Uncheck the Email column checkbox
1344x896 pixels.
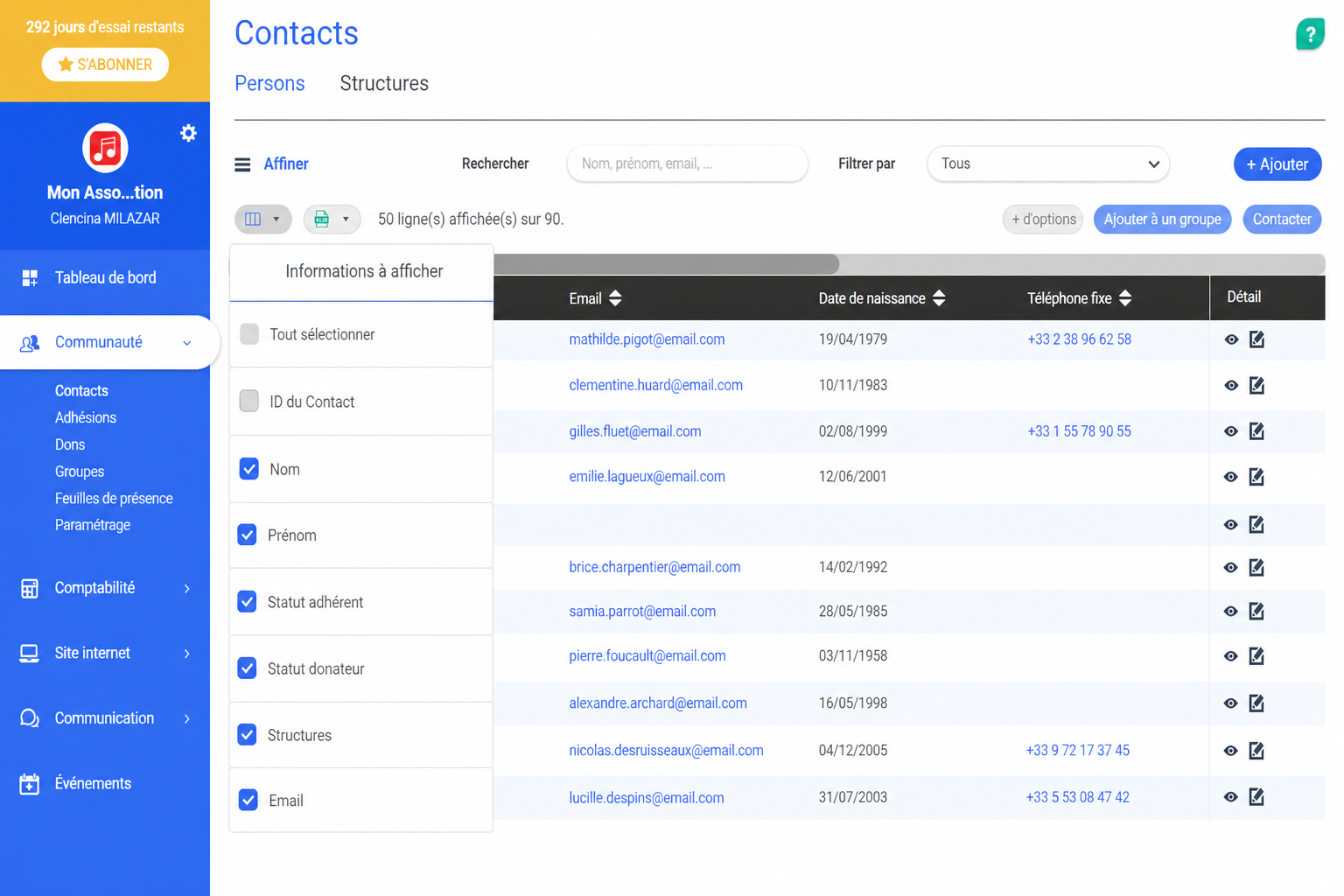[248, 800]
